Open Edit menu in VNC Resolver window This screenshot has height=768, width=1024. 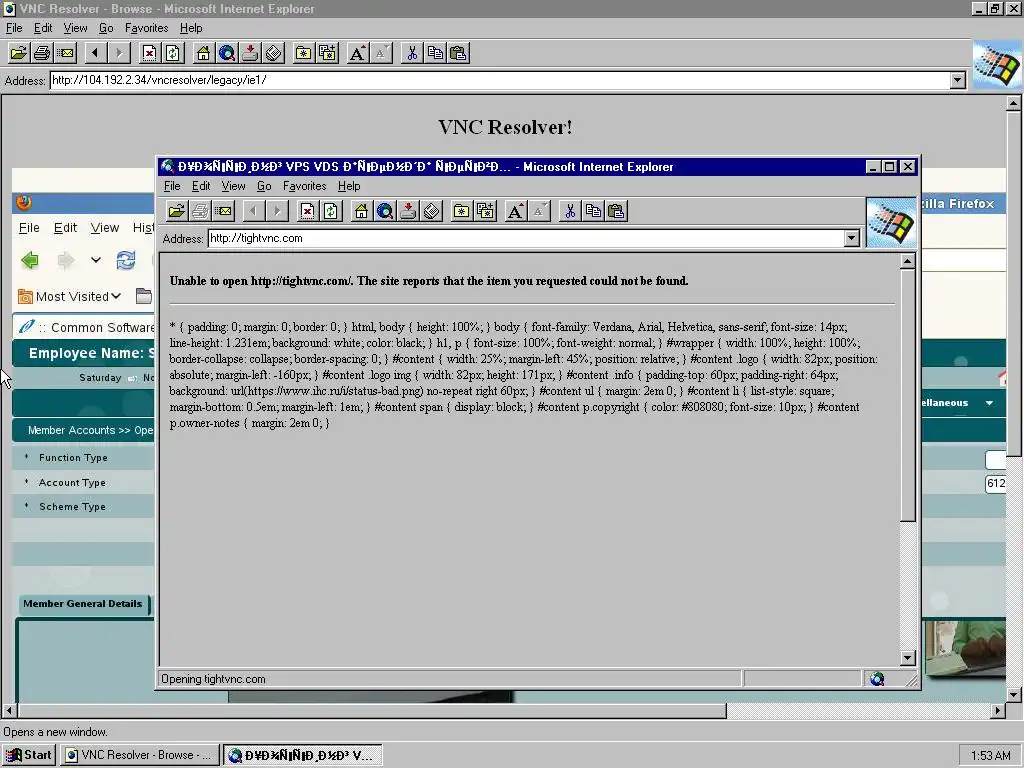43,28
